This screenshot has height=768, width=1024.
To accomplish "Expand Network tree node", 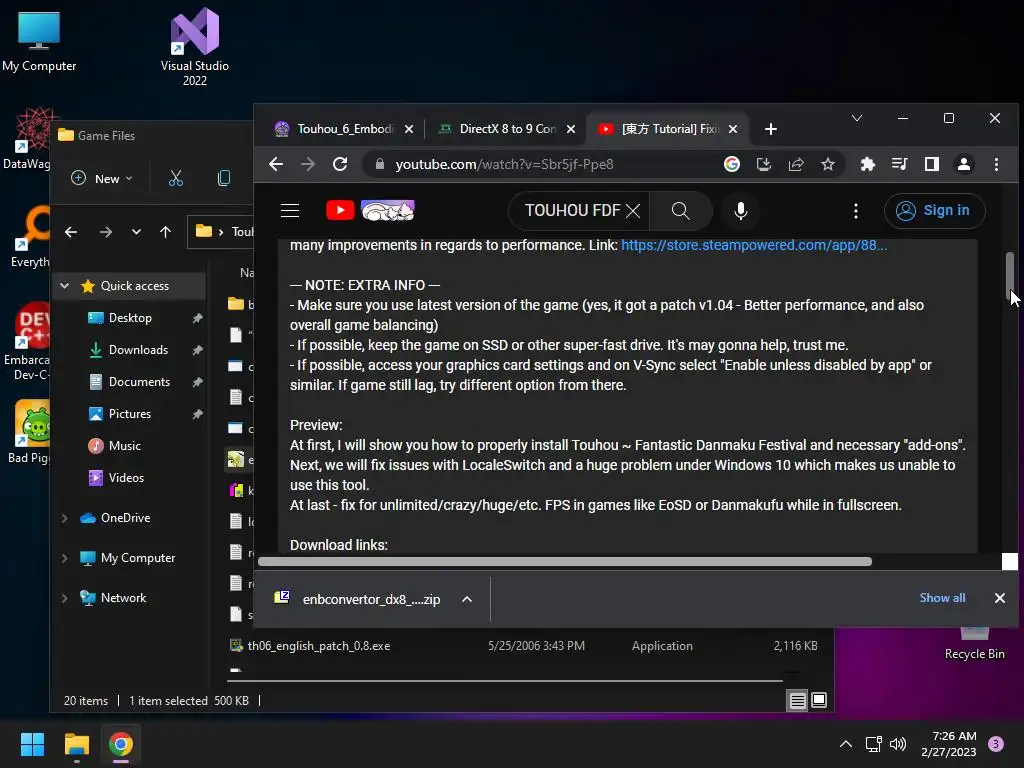I will point(65,598).
